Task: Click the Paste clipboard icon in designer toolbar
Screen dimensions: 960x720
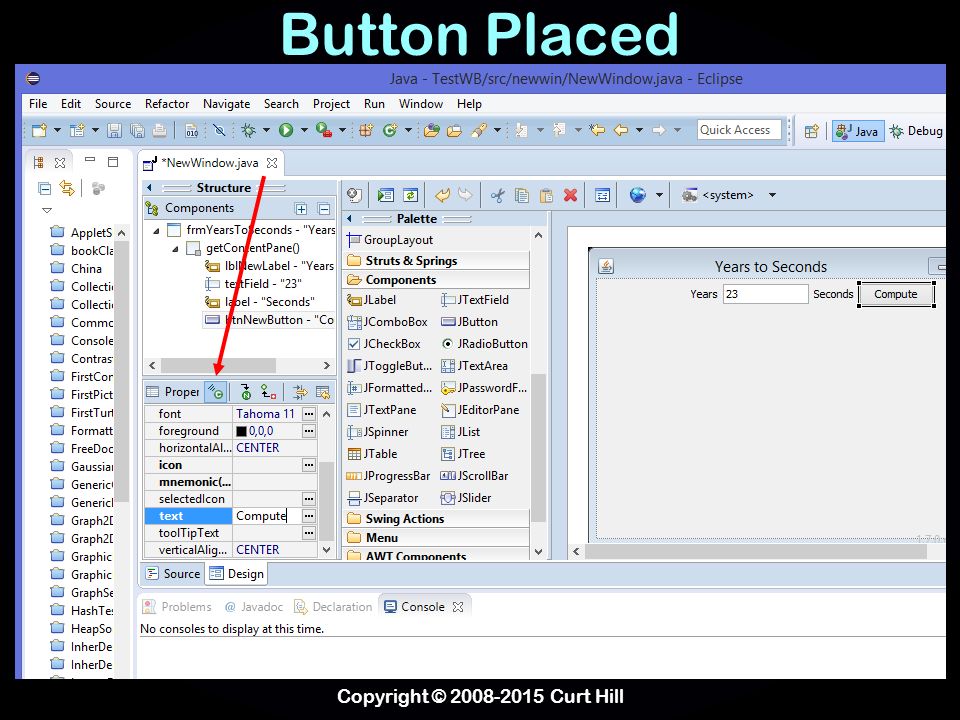Action: point(546,195)
